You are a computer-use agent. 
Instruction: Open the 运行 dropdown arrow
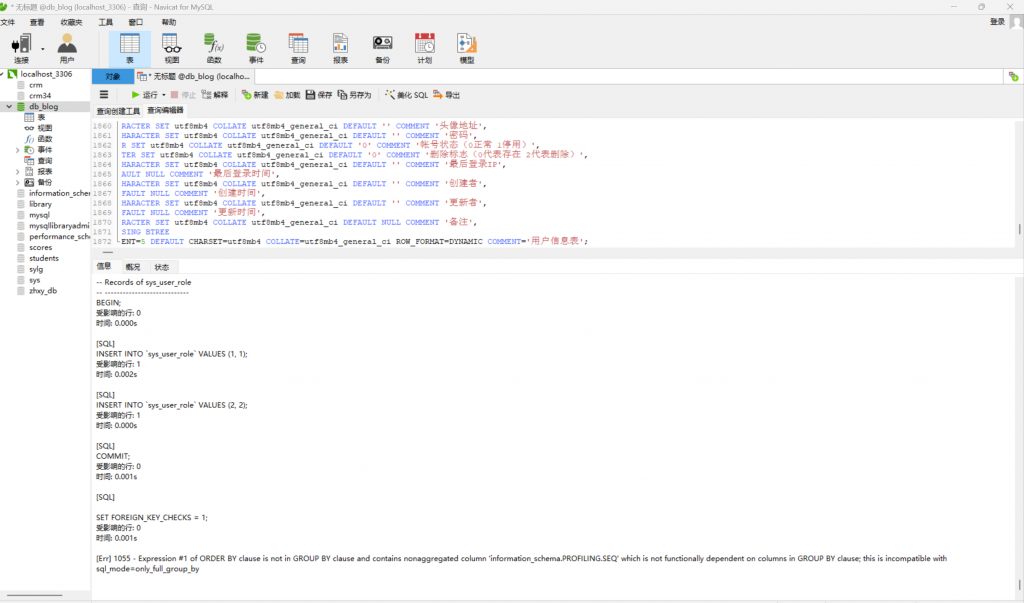(x=164, y=95)
